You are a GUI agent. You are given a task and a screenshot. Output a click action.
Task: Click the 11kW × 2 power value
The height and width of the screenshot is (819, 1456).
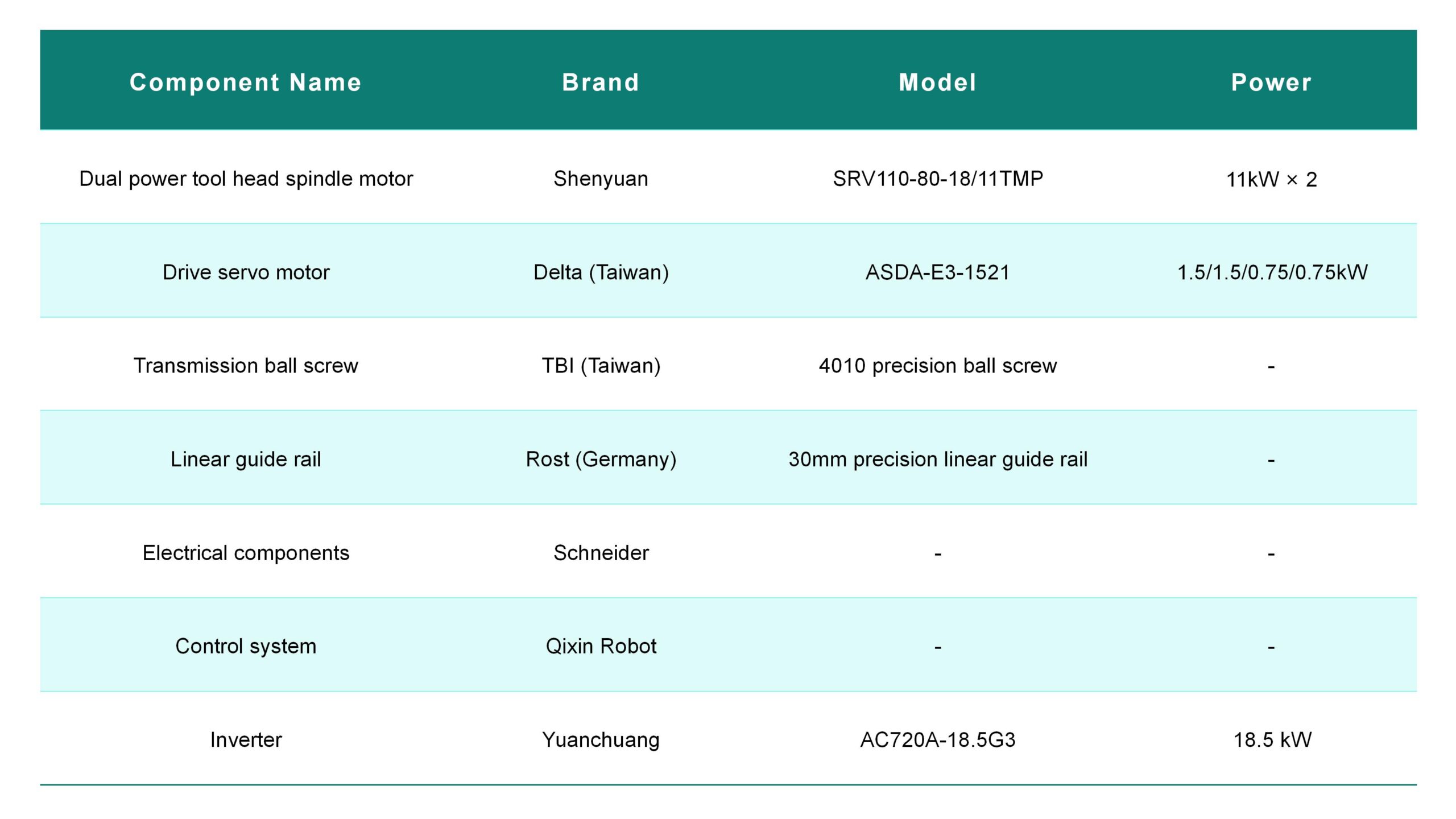click(1271, 179)
